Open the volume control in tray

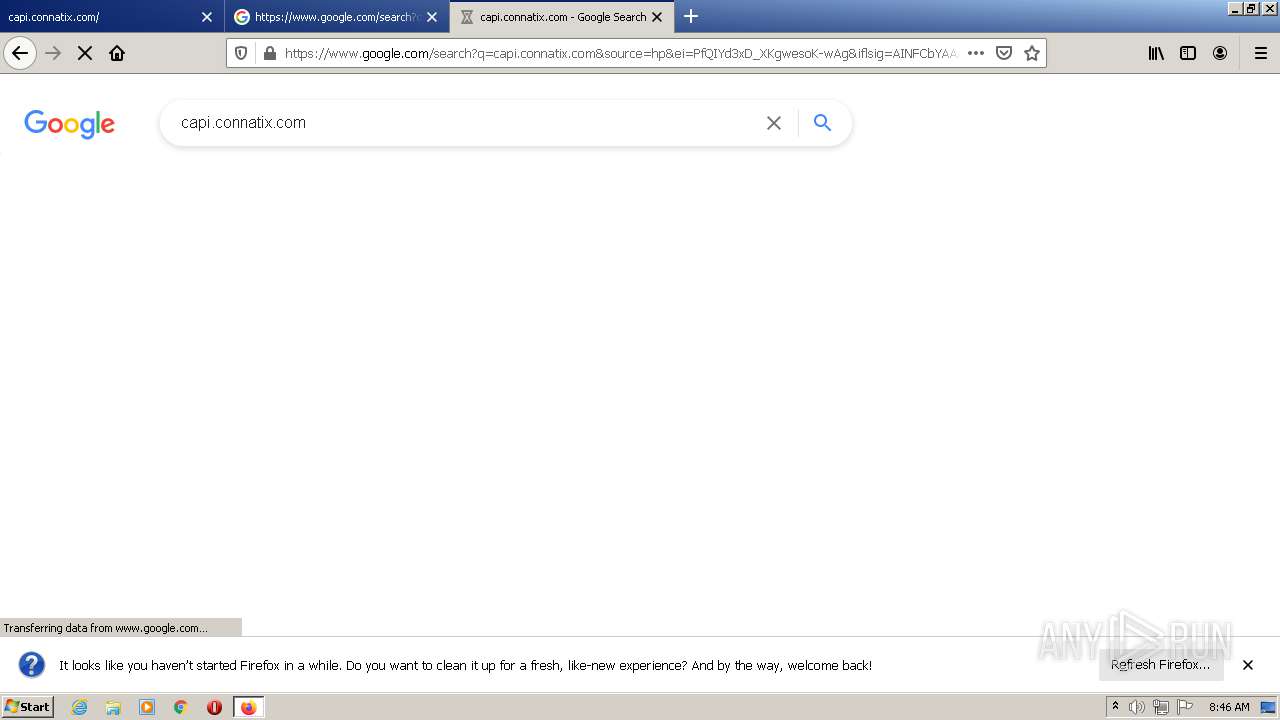click(x=1137, y=707)
